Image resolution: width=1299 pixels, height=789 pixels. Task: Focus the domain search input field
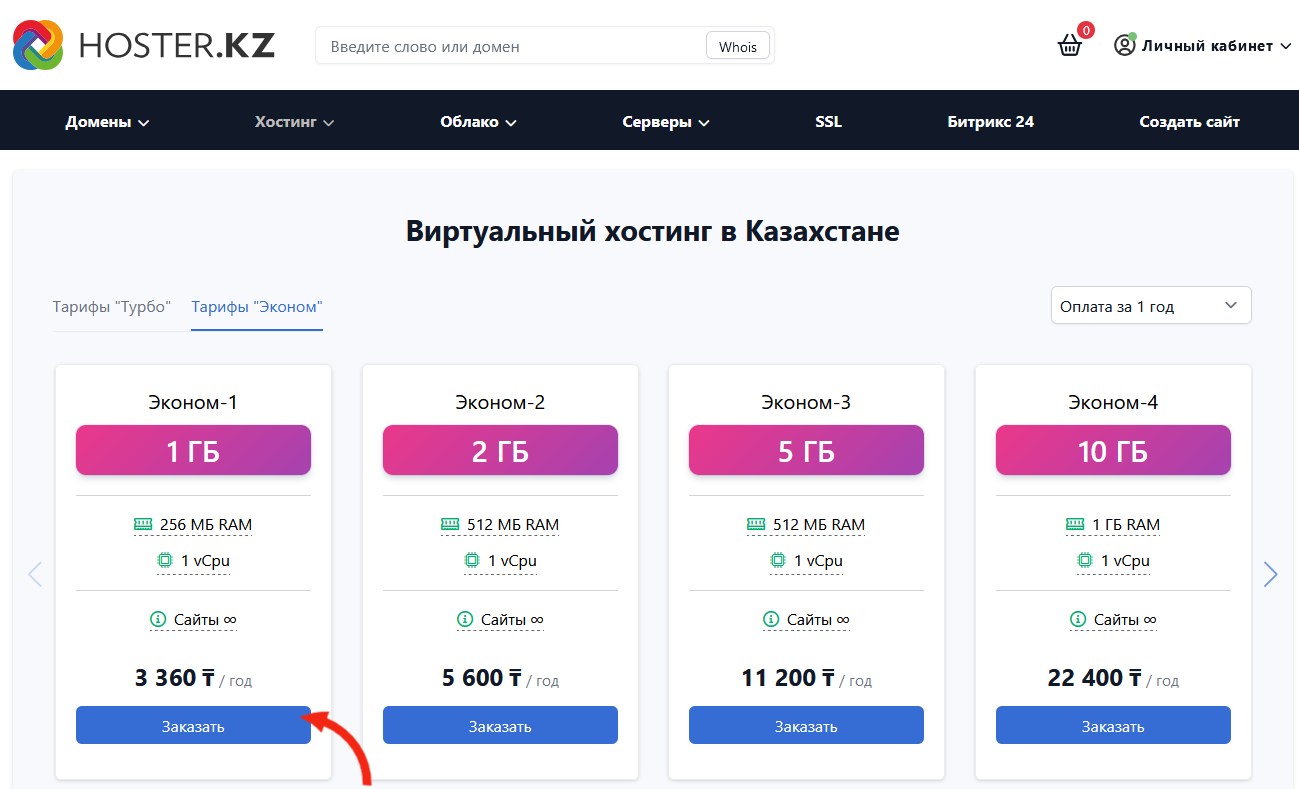(x=511, y=46)
